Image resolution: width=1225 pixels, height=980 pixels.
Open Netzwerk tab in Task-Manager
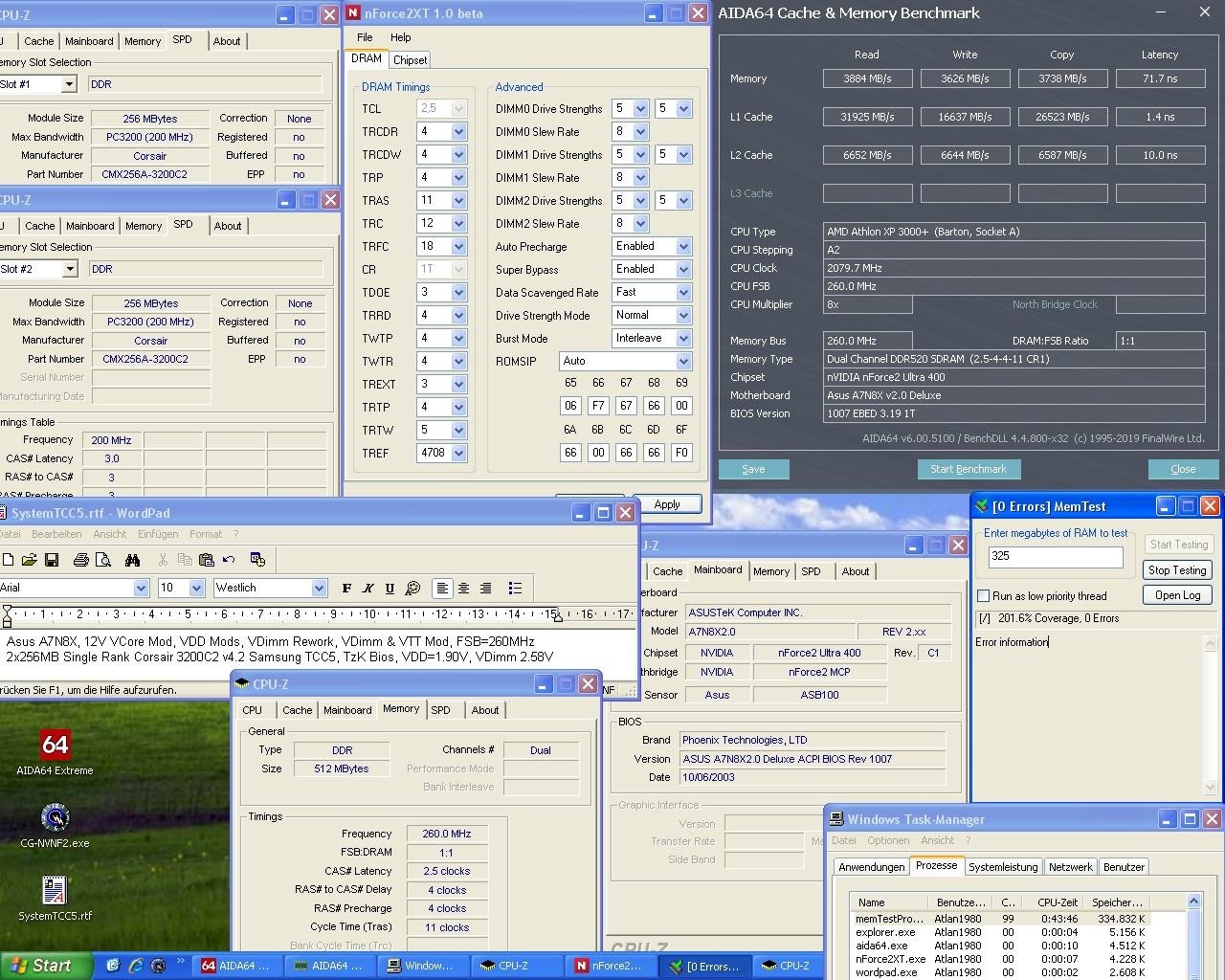1070,867
